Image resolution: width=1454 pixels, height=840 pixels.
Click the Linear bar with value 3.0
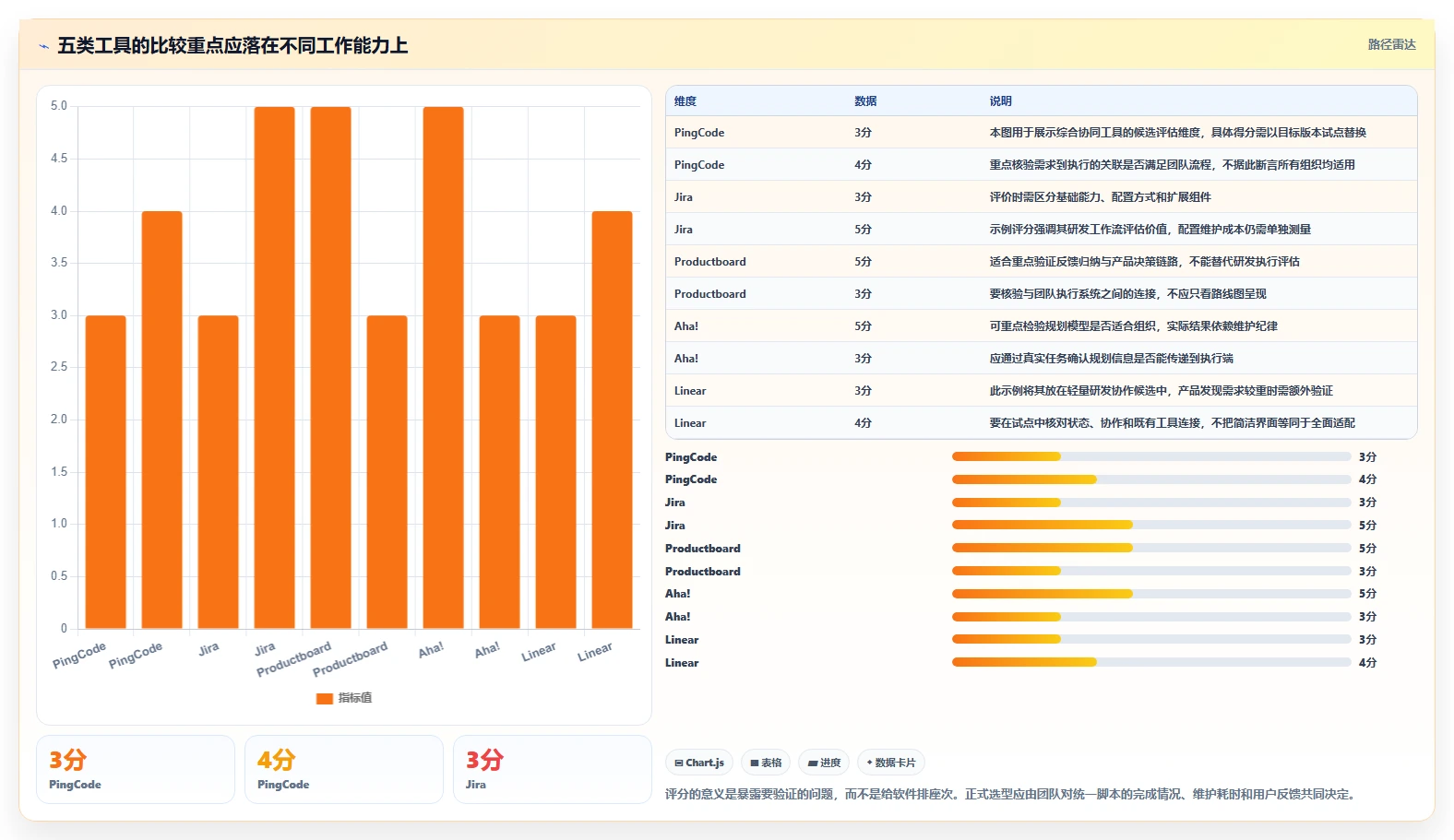coord(556,472)
